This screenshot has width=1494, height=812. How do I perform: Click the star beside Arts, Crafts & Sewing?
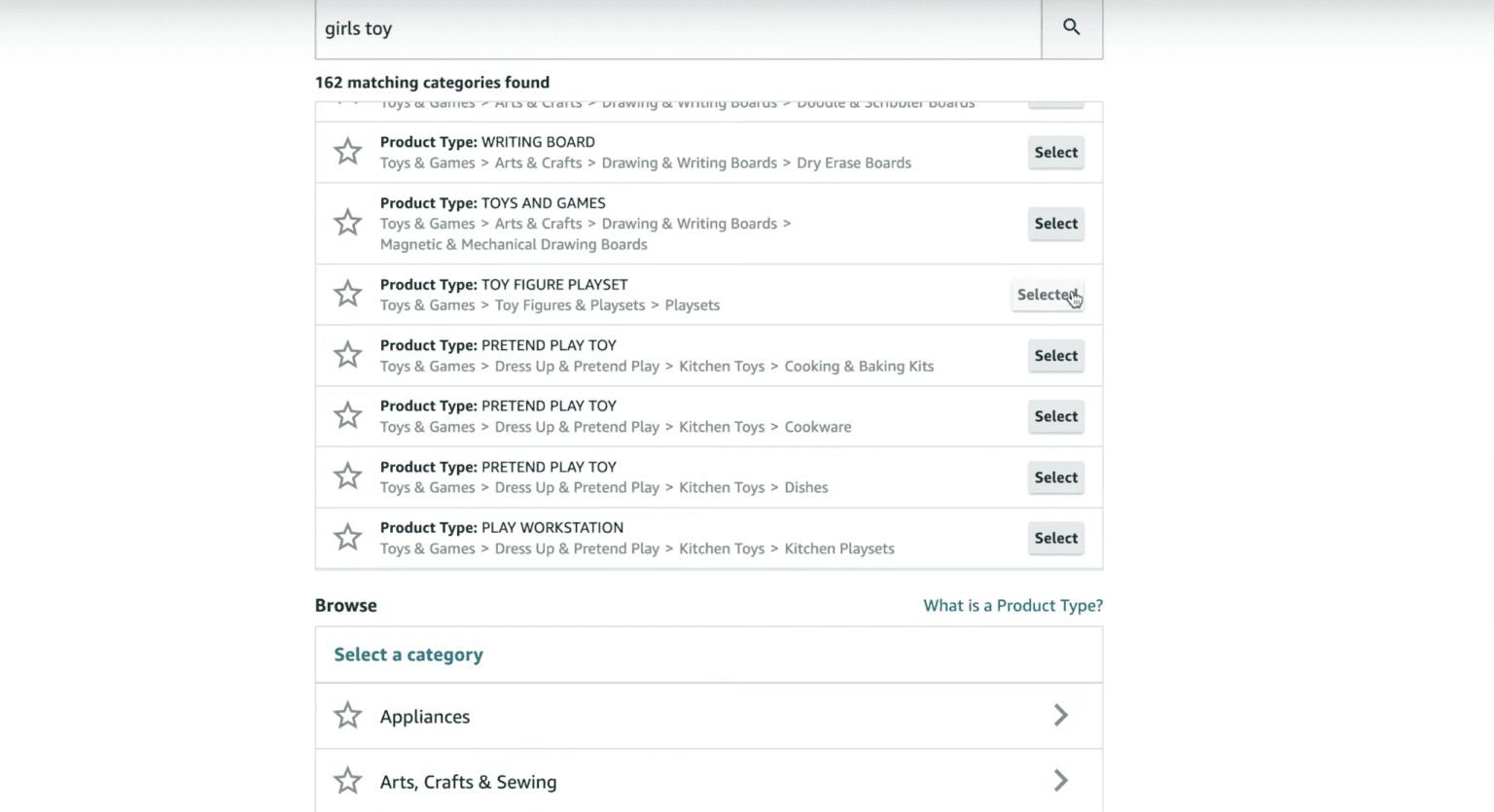[x=347, y=780]
